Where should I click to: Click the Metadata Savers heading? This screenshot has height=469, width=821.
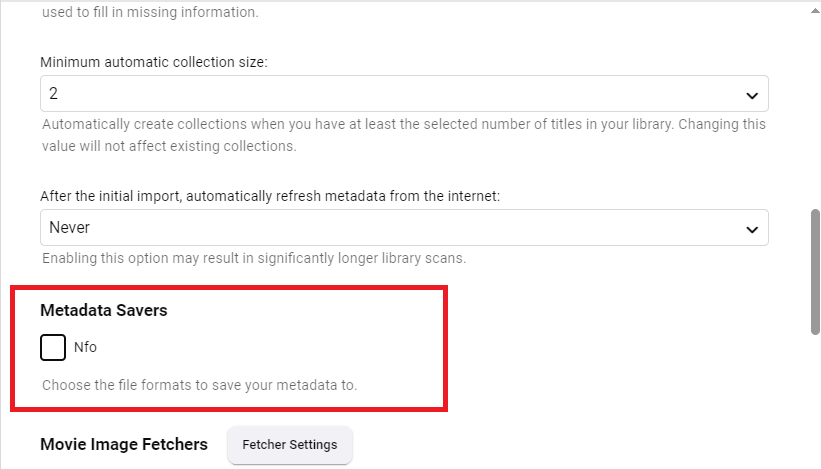104,310
